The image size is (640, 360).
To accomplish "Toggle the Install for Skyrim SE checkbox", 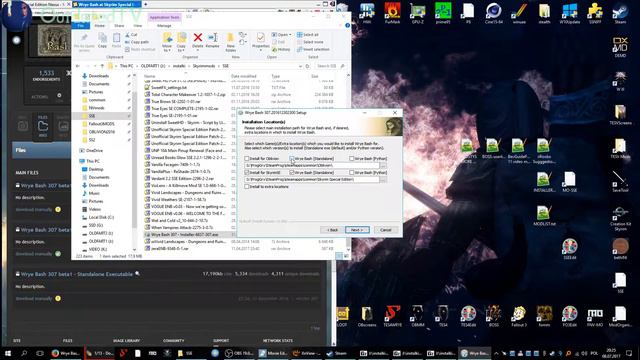I will click(247, 173).
